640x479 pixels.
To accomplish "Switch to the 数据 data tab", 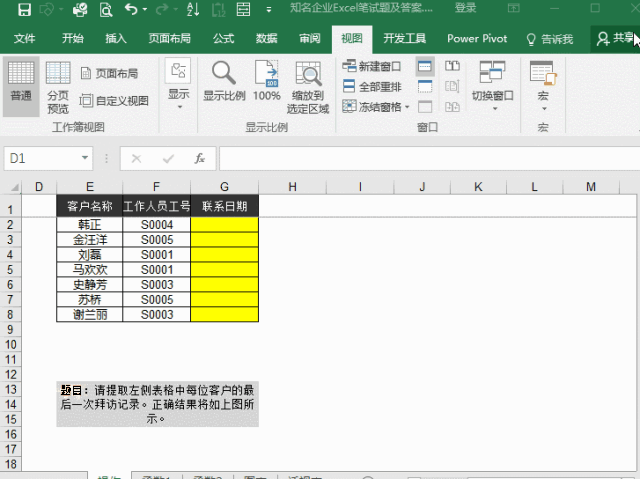I will click(x=267, y=39).
